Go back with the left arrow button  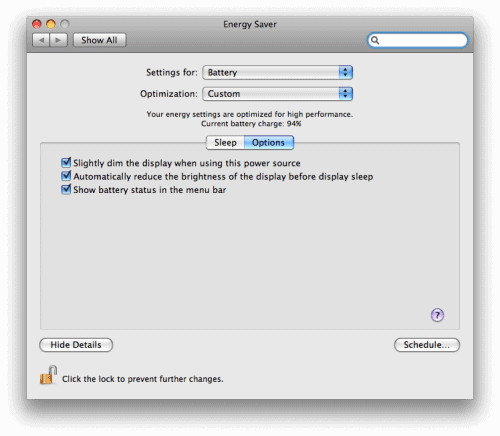(x=41, y=40)
